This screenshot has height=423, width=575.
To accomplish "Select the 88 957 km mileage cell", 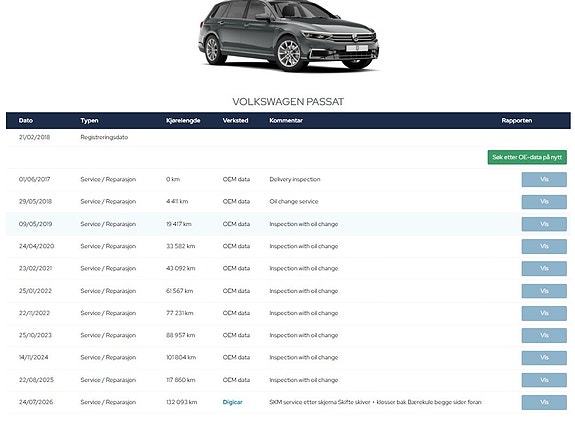I will pyautogui.click(x=180, y=335).
